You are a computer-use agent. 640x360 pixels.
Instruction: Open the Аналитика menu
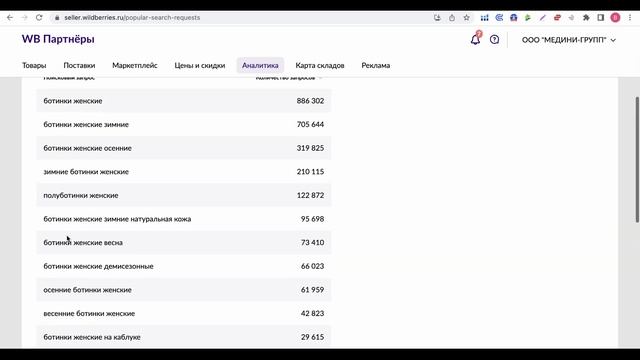pyautogui.click(x=260, y=65)
